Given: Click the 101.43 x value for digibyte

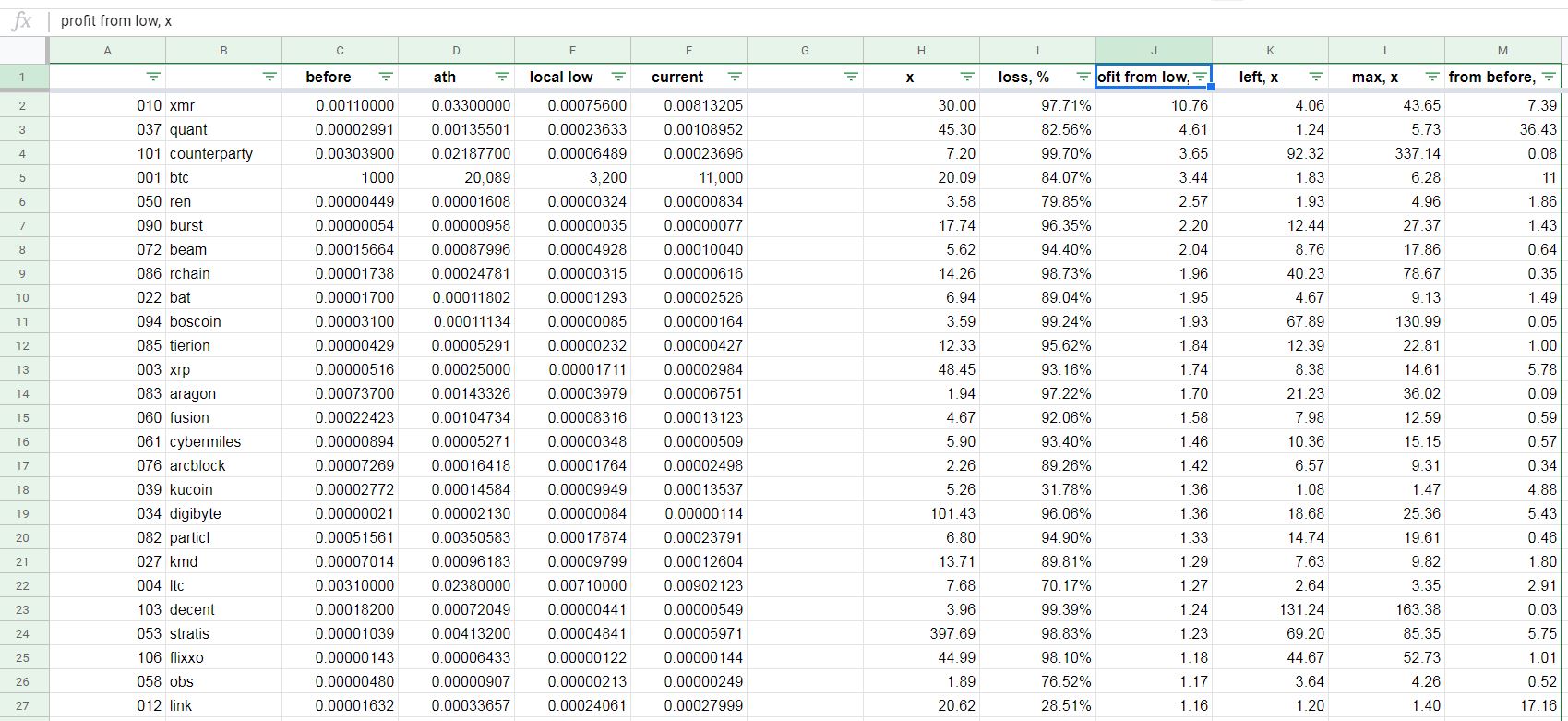Looking at the screenshot, I should coord(921,513).
